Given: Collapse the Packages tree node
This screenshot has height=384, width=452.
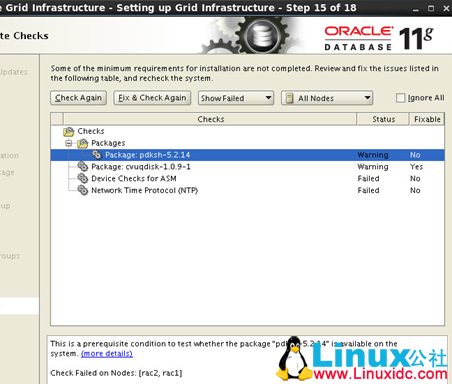Looking at the screenshot, I should 69,143.
